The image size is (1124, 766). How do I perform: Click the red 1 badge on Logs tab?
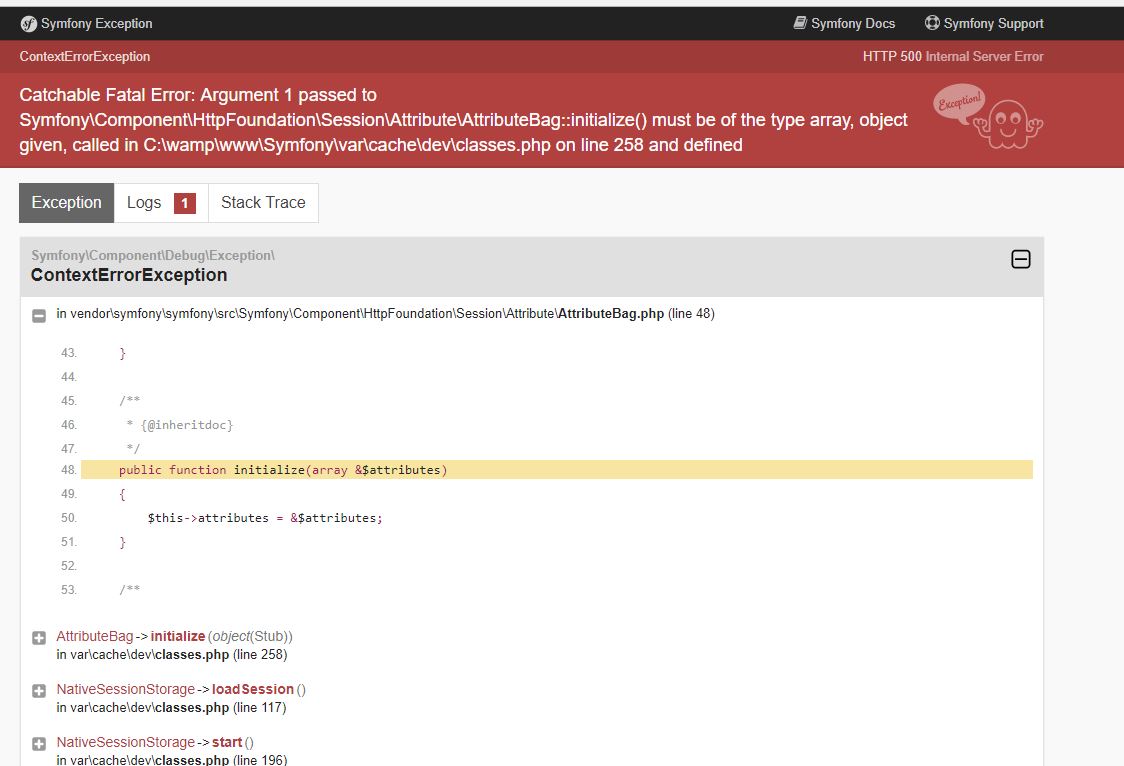point(184,202)
